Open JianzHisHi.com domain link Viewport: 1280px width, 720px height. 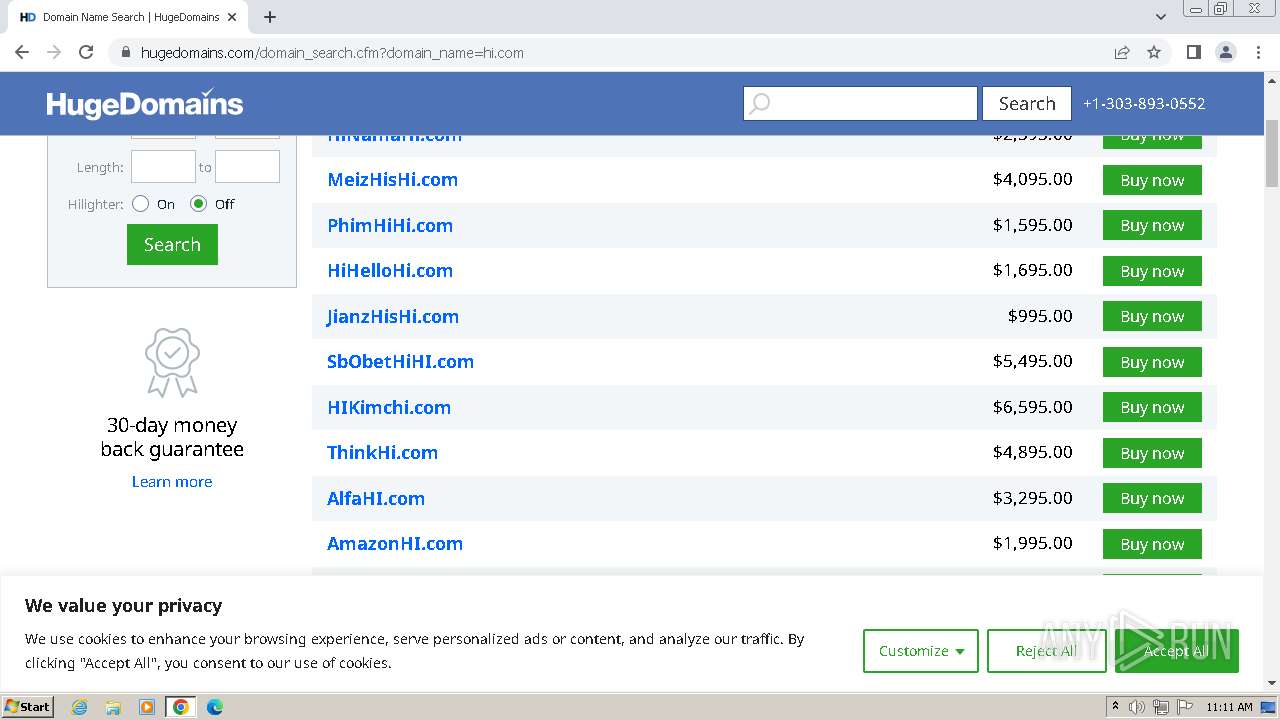[x=393, y=316]
